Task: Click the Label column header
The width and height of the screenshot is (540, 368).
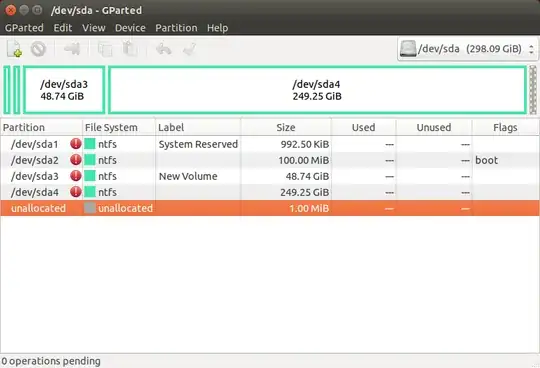Action: (x=198, y=127)
